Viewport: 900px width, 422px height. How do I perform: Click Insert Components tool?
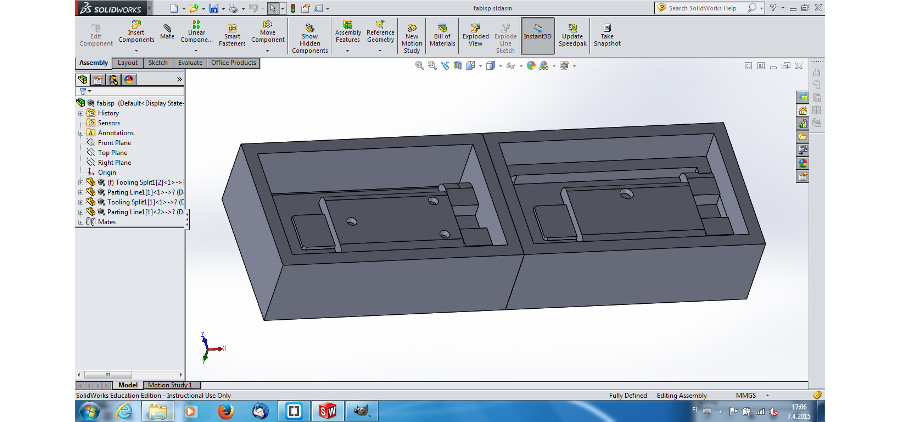(x=136, y=33)
